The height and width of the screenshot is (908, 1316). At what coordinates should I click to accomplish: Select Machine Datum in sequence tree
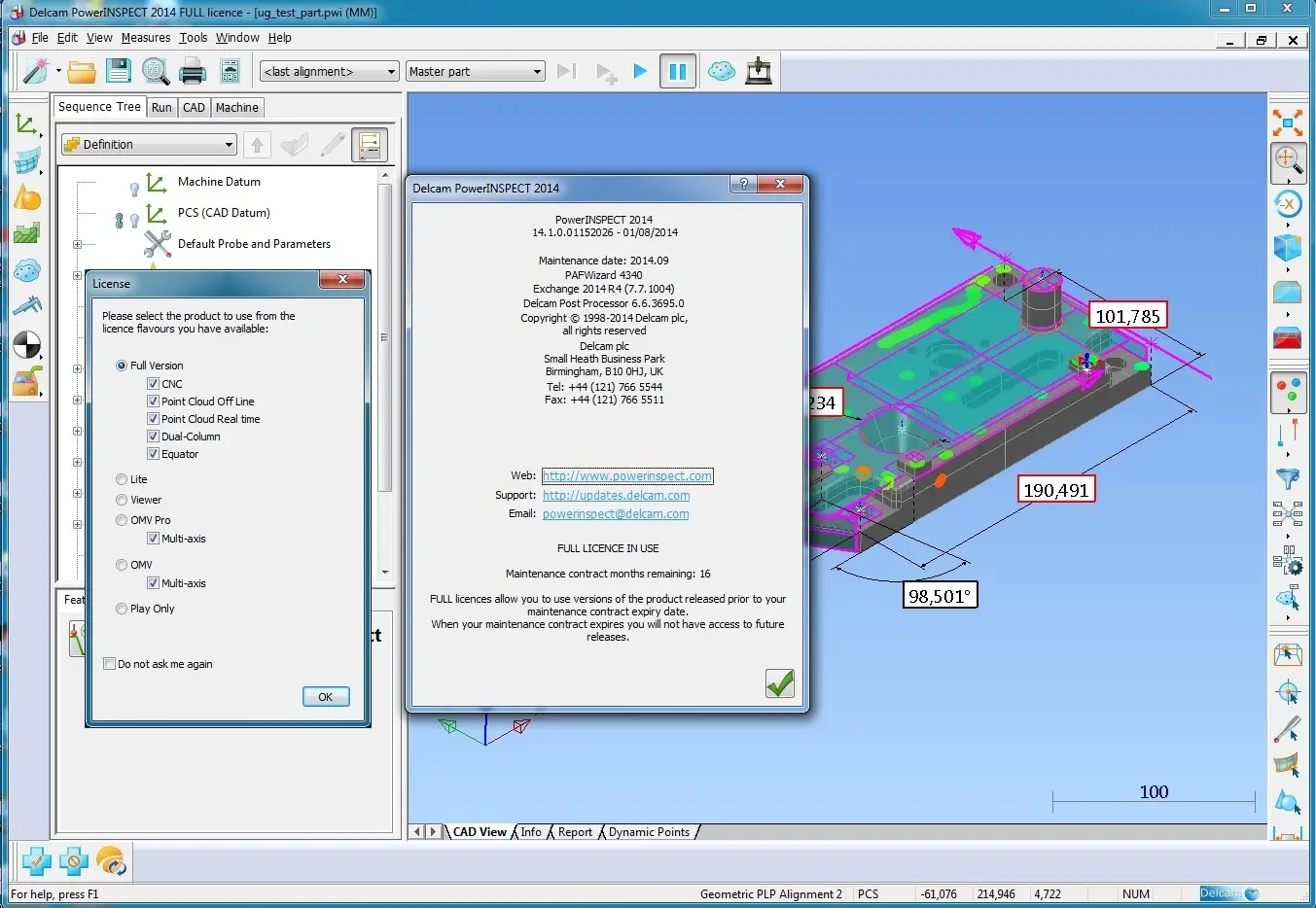219,182
